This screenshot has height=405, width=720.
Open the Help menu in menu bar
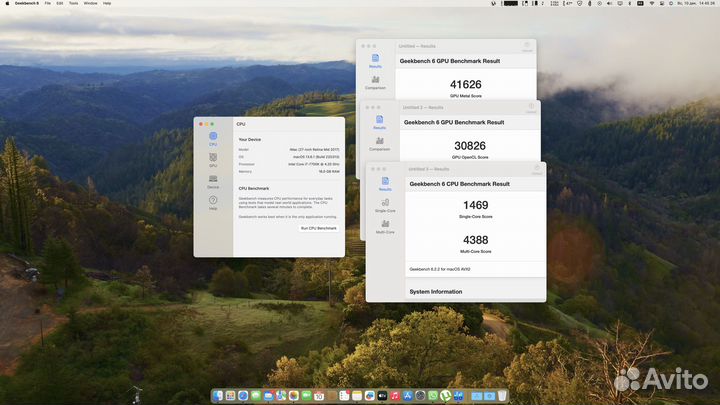pyautogui.click(x=107, y=3)
